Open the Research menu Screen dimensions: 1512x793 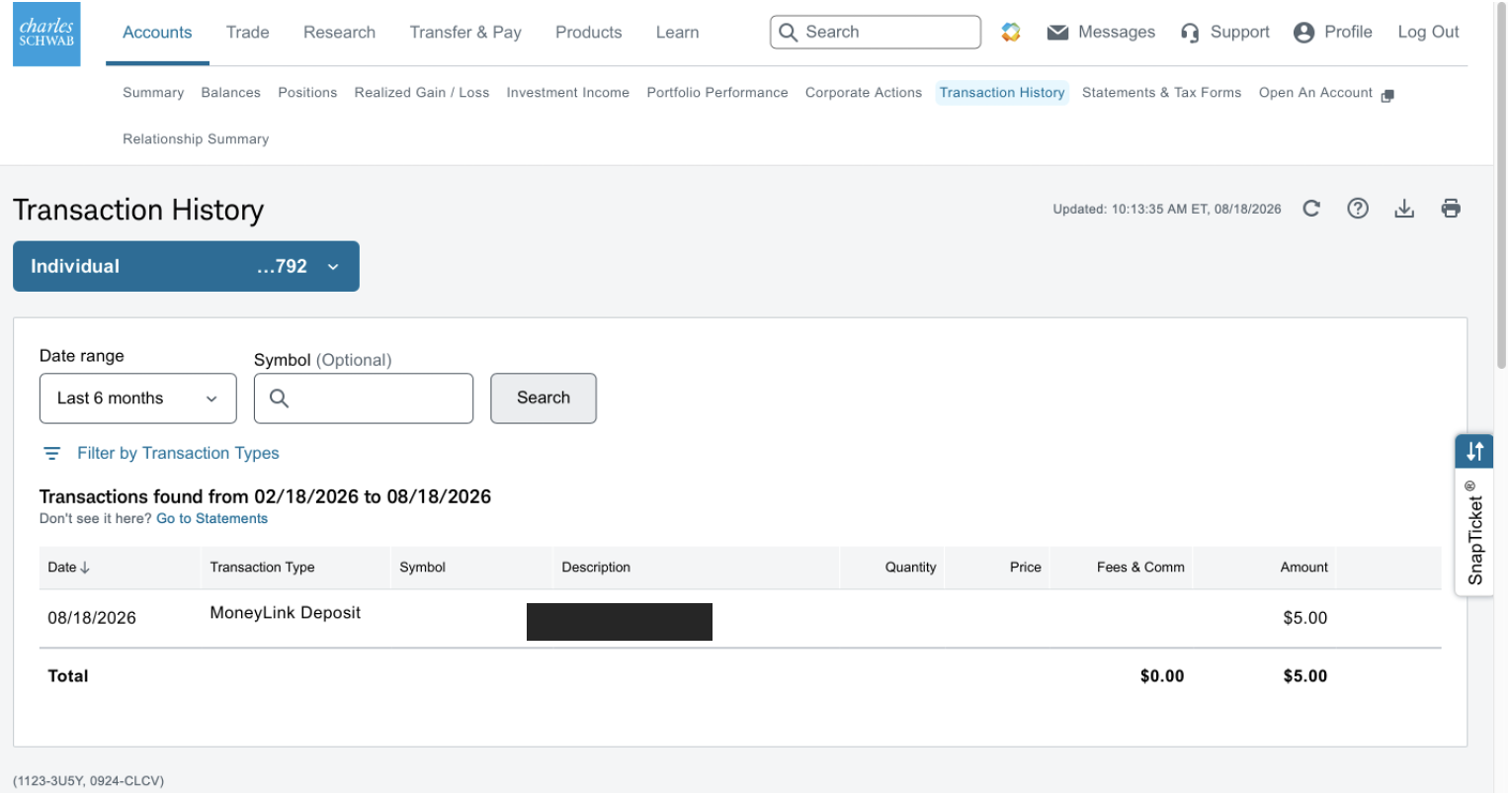tap(339, 33)
